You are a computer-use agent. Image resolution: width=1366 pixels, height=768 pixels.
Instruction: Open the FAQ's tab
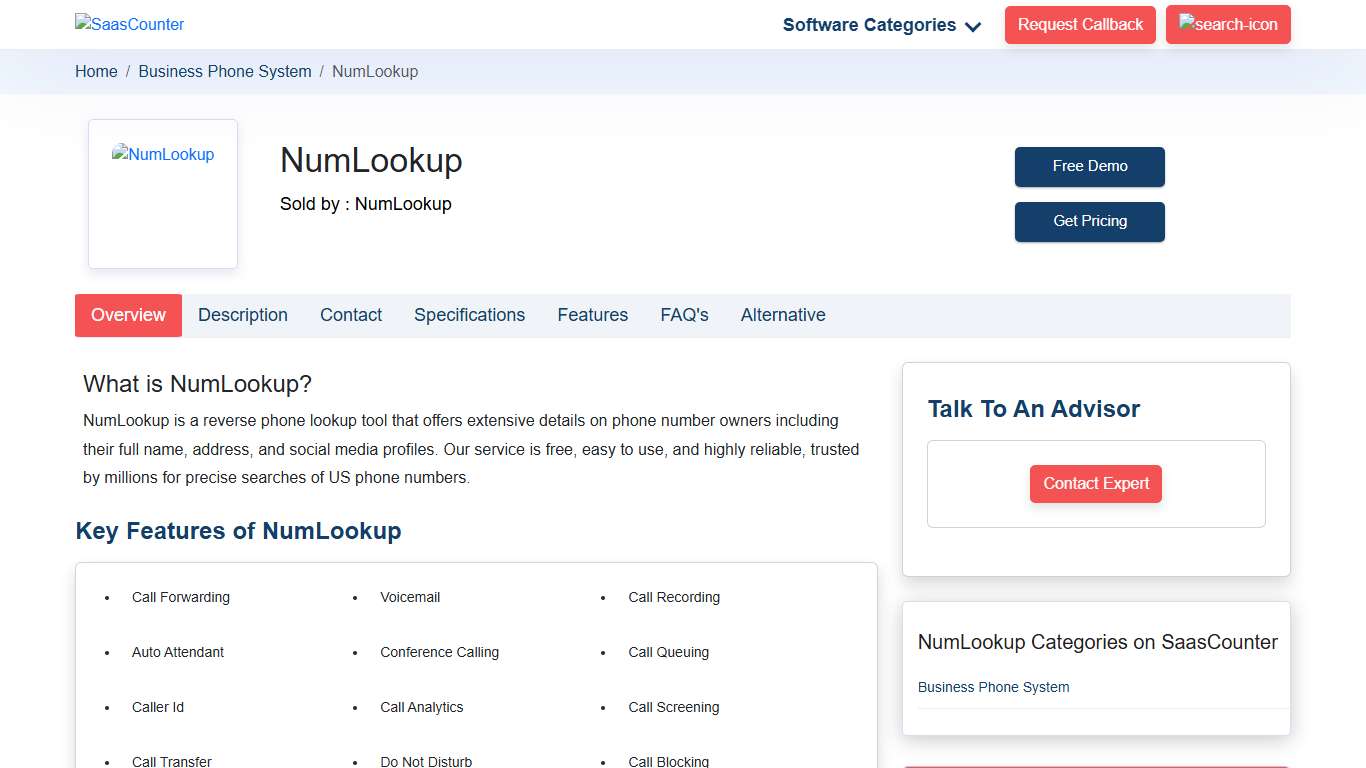684,314
